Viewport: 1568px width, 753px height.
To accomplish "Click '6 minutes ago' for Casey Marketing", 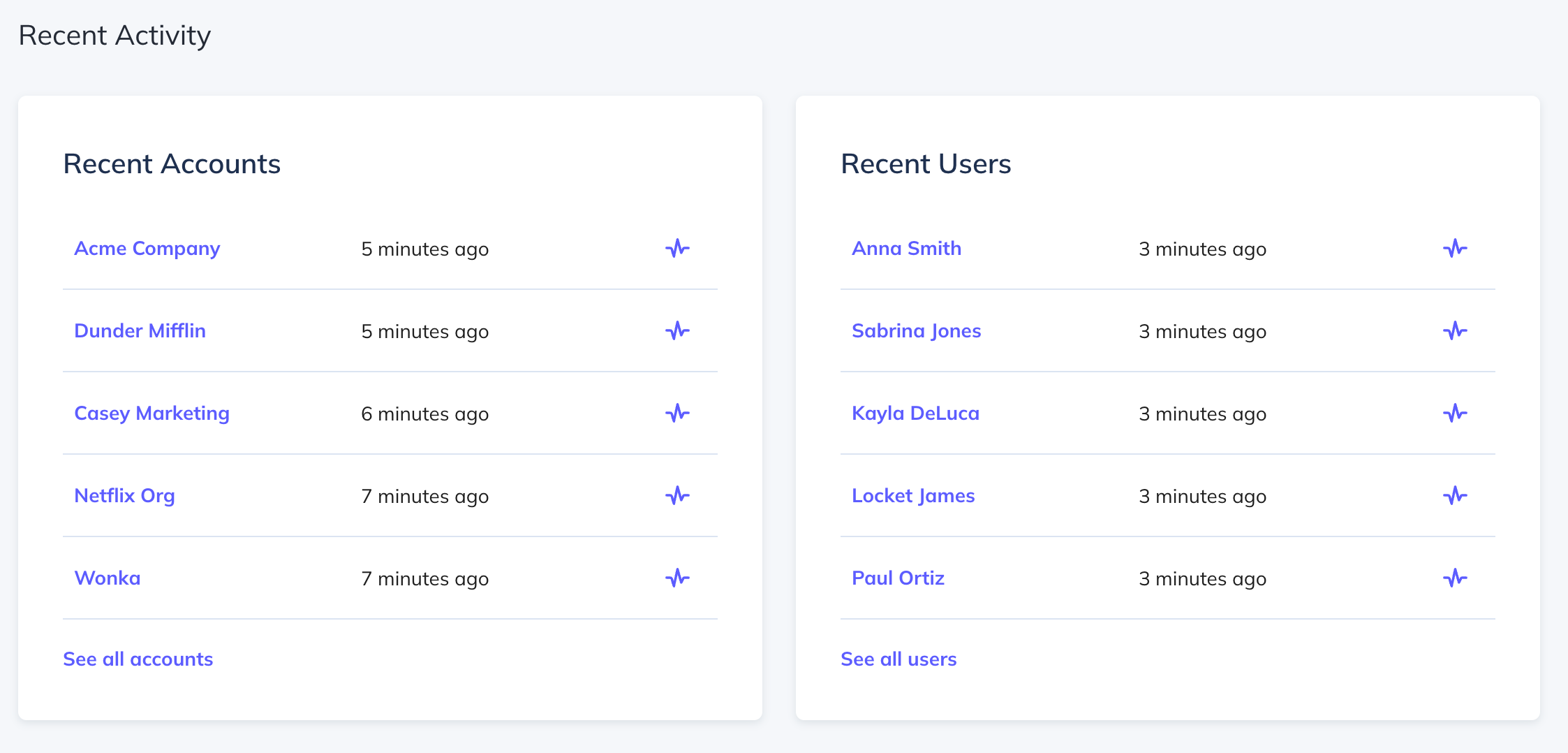I will point(424,415).
